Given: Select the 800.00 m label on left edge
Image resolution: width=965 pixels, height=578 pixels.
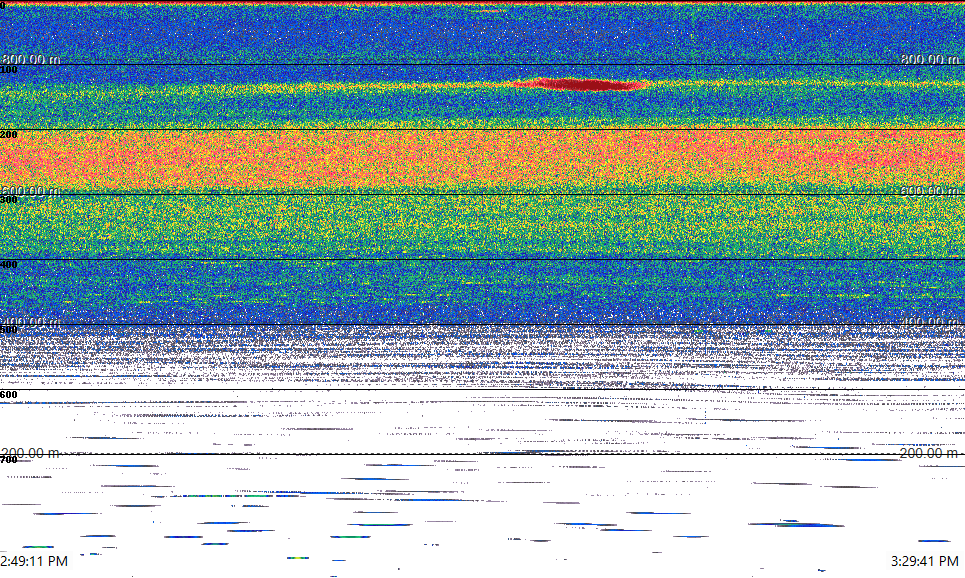Looking at the screenshot, I should (31, 59).
